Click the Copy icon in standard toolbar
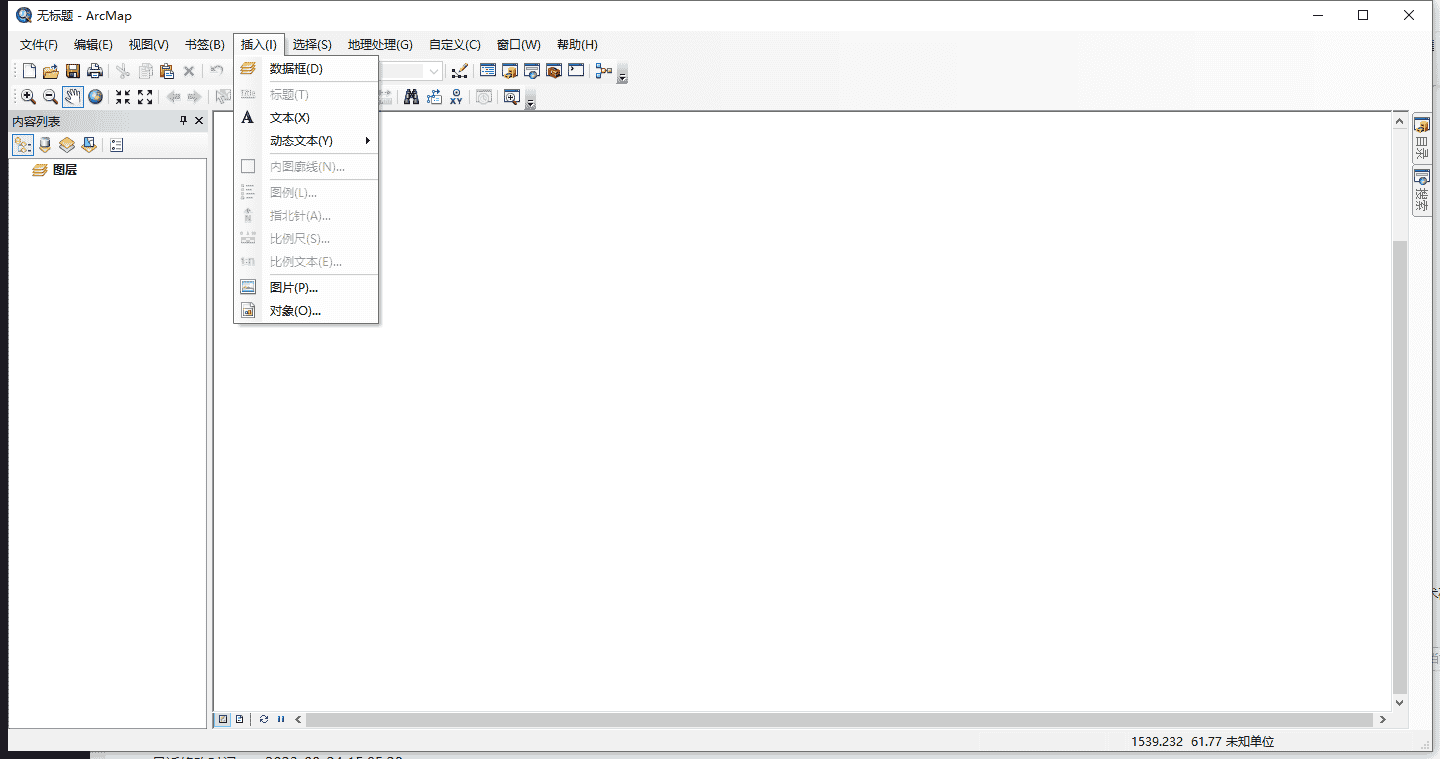1440x759 pixels. tap(145, 71)
